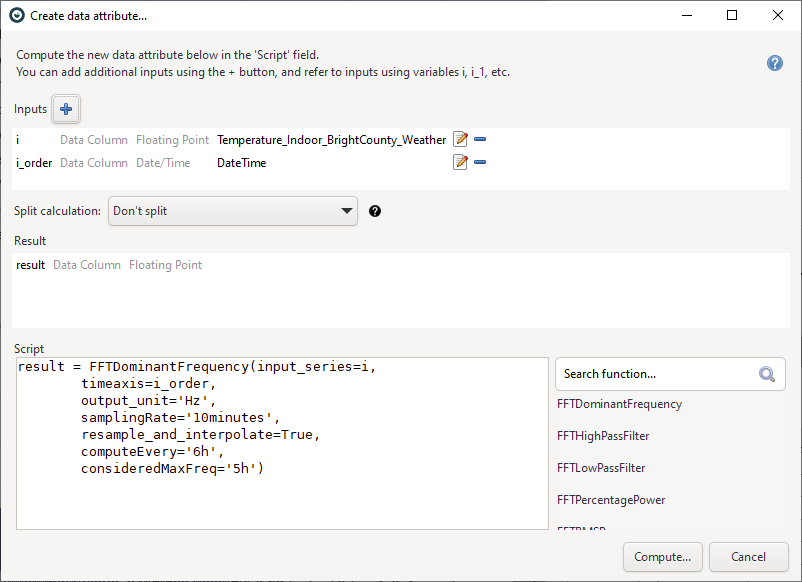Click the Cancel button
The width and height of the screenshot is (802, 582).
pyautogui.click(x=748, y=557)
